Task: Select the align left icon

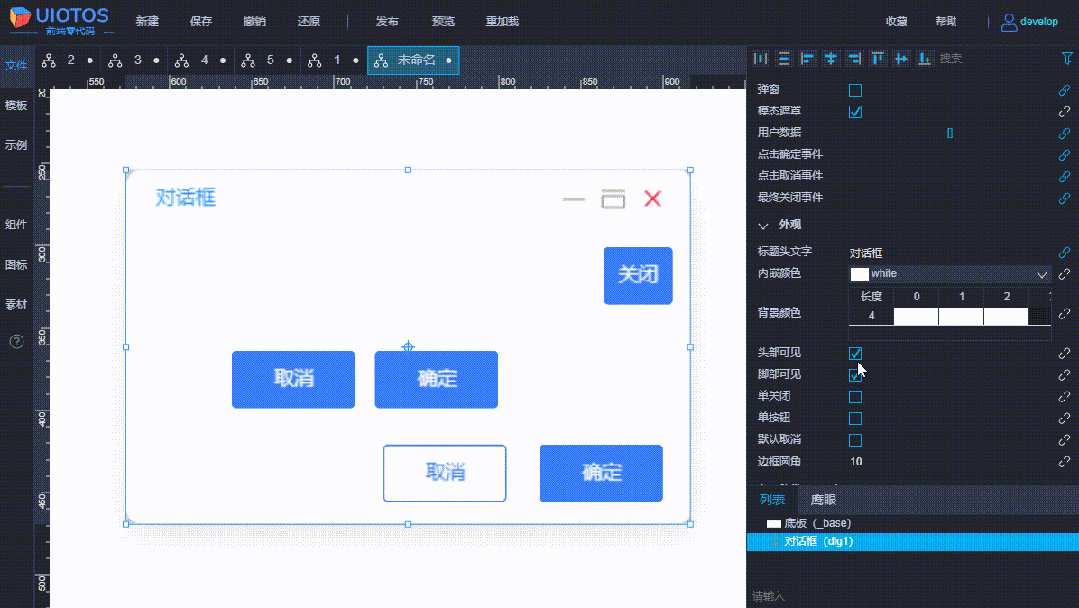Action: click(807, 58)
